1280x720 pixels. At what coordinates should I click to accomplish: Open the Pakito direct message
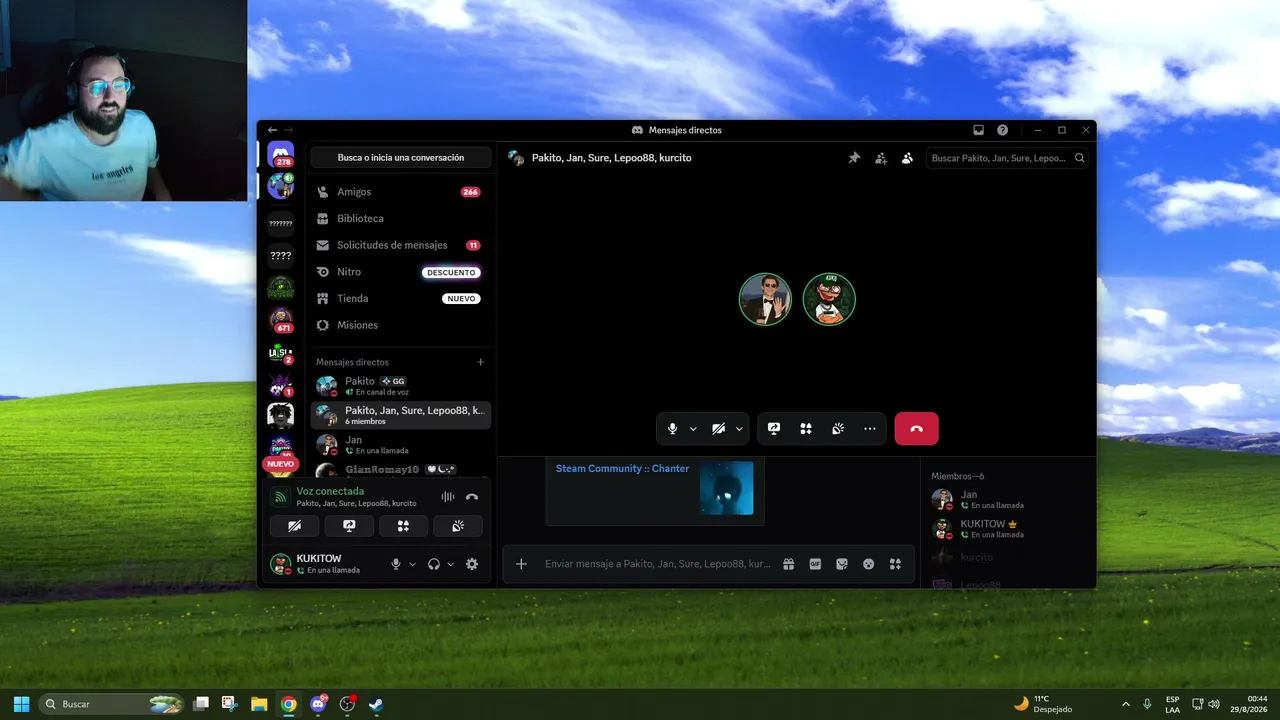[x=401, y=386]
